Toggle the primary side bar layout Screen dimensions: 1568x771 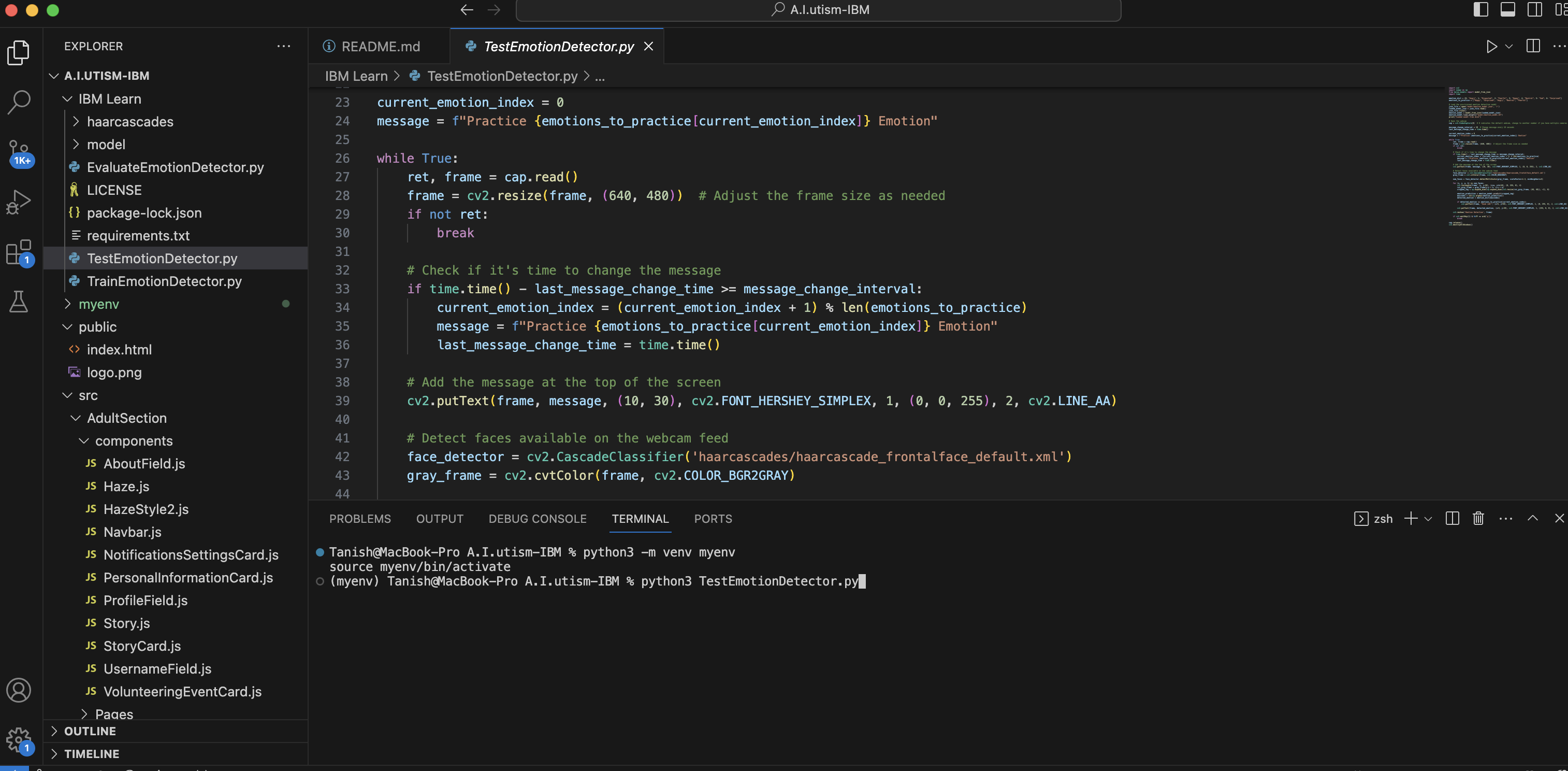pyautogui.click(x=1480, y=10)
